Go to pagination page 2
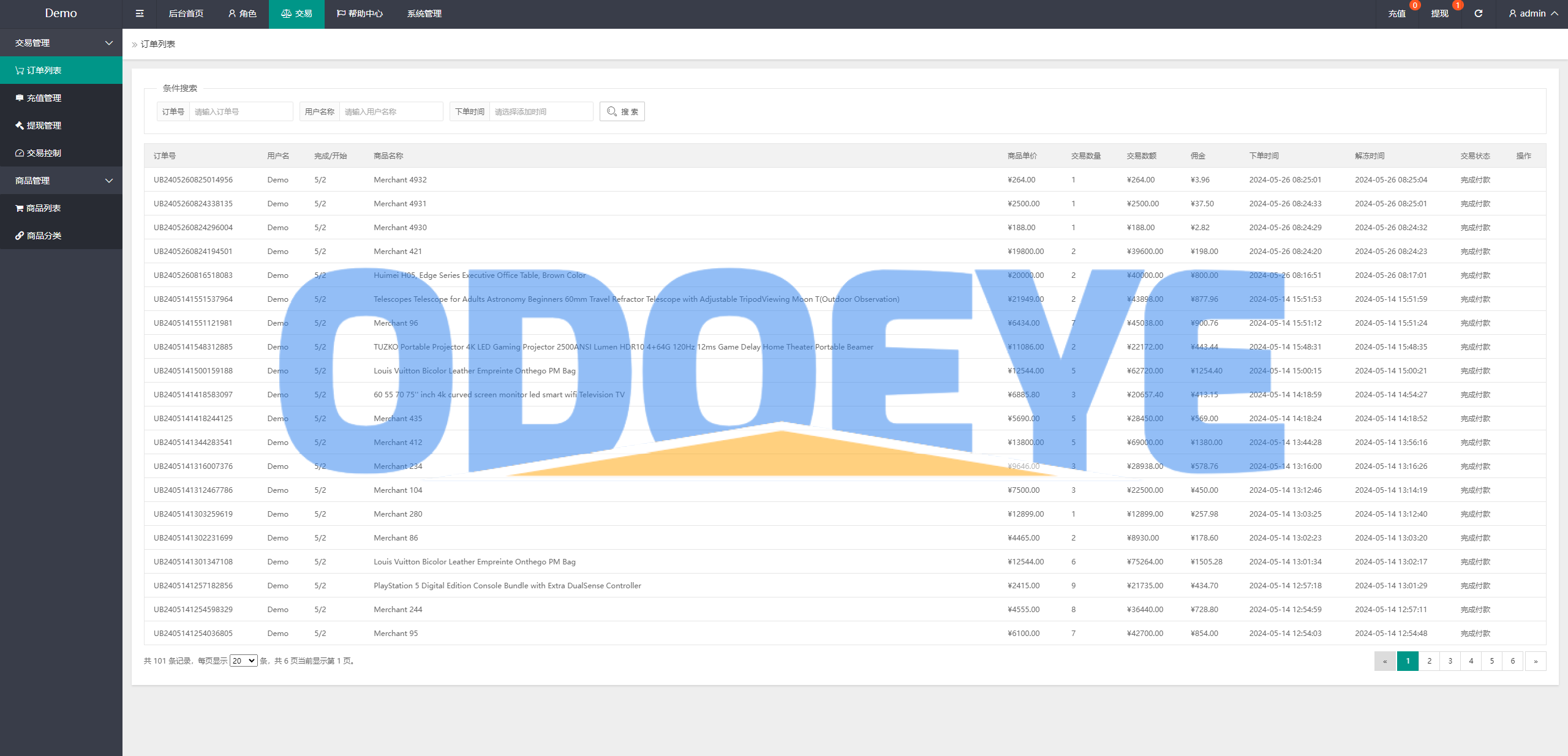Viewport: 1568px width, 756px height. tap(1430, 661)
